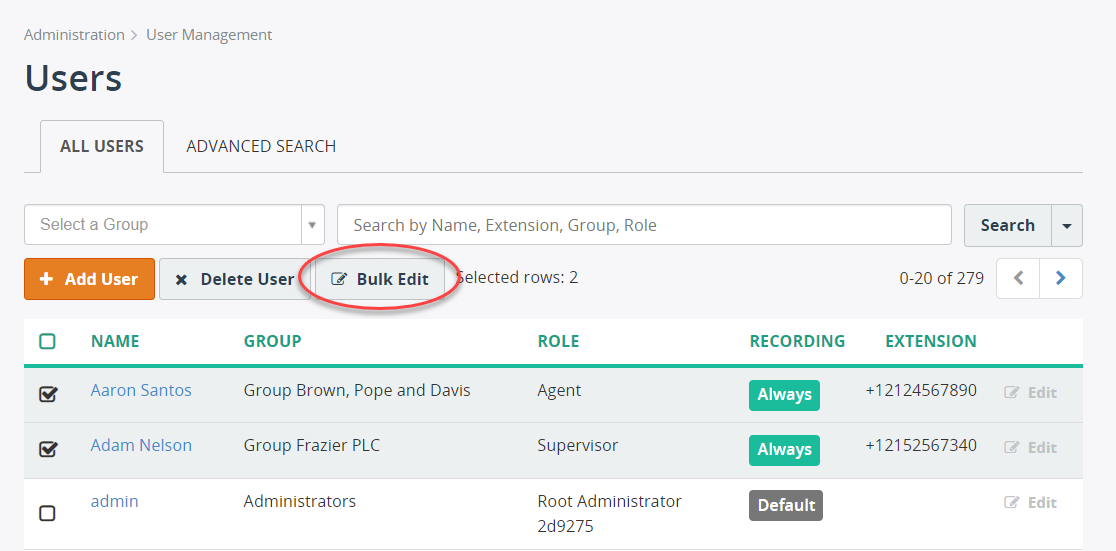Screen dimensions: 1116x551
Task: Click the Search button
Action: tap(1007, 225)
